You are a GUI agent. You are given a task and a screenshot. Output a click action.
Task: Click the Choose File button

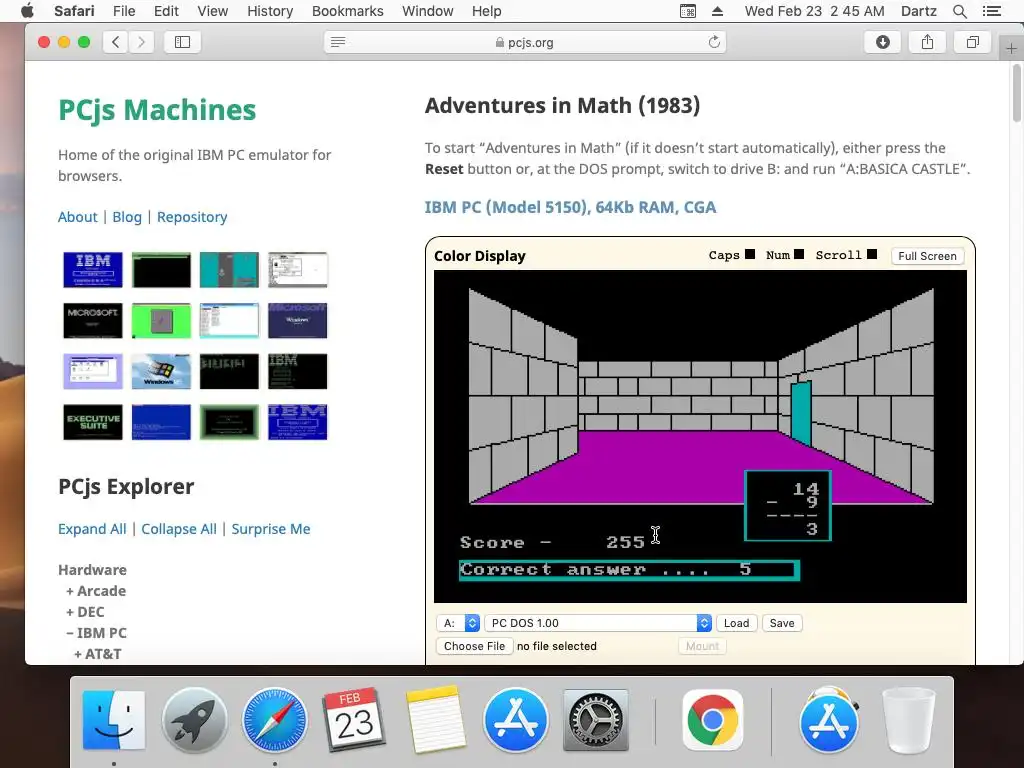(475, 646)
